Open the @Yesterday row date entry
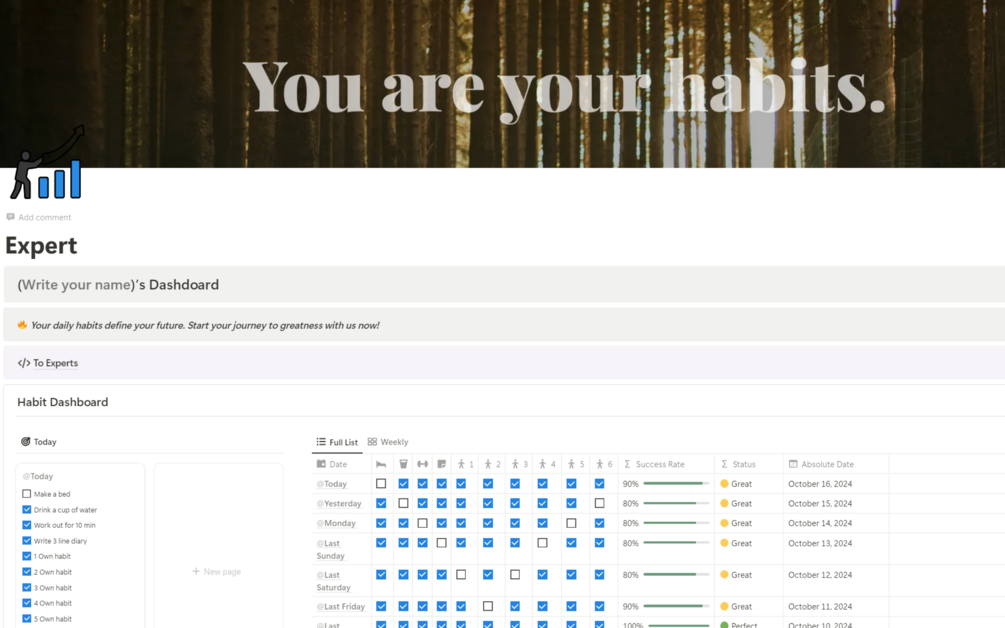The height and width of the screenshot is (628, 1005). coord(339,503)
